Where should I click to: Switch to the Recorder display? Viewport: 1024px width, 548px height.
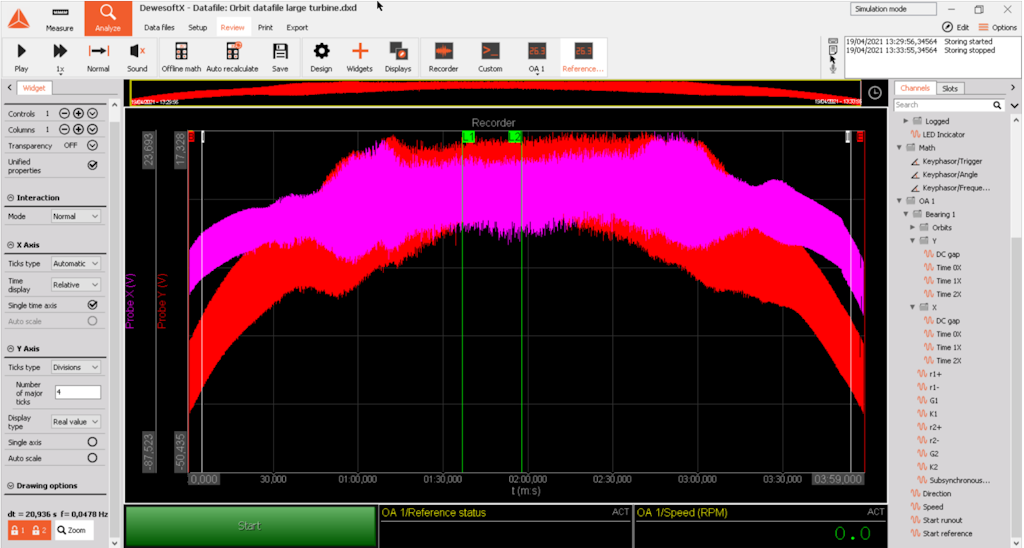point(443,57)
